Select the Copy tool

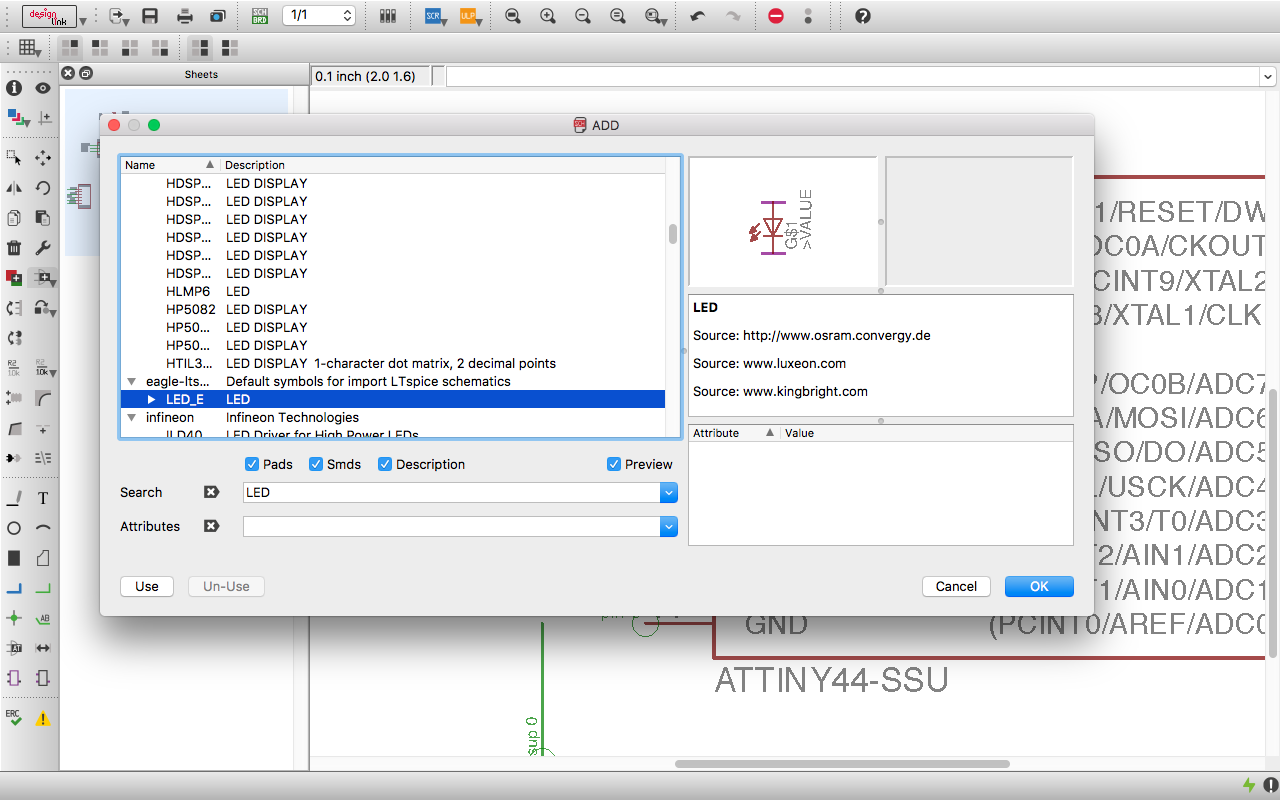coord(14,217)
